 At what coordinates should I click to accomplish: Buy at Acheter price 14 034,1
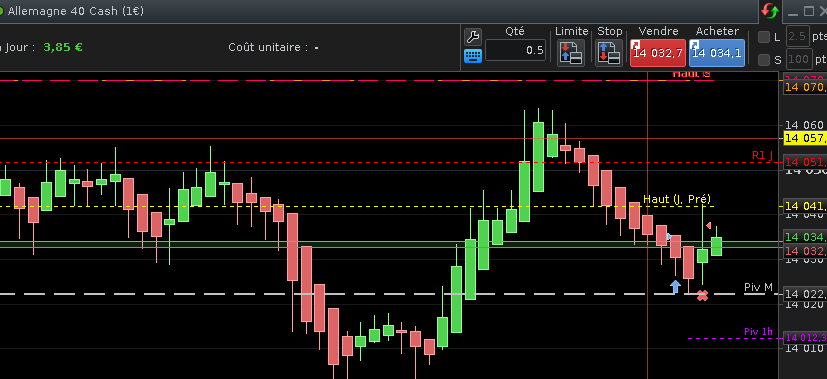[717, 53]
